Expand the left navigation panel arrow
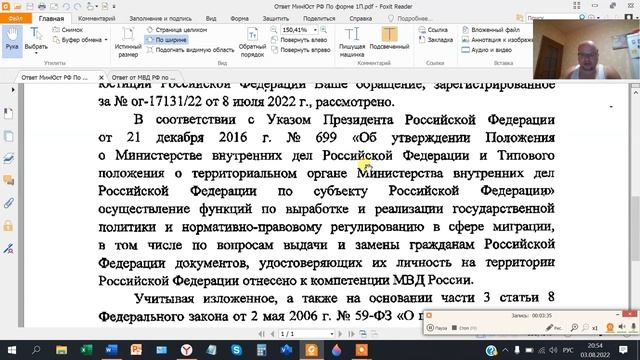640x360 pixels. click(13, 89)
